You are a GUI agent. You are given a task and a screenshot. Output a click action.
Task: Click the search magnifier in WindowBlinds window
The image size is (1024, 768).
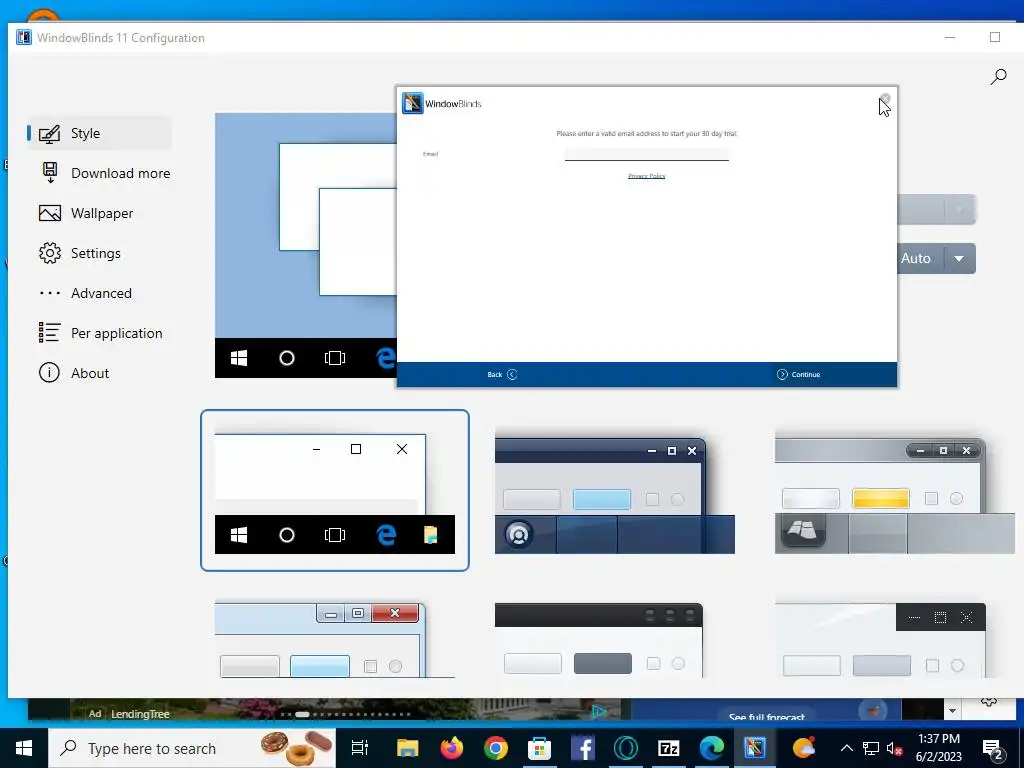pyautogui.click(x=998, y=77)
